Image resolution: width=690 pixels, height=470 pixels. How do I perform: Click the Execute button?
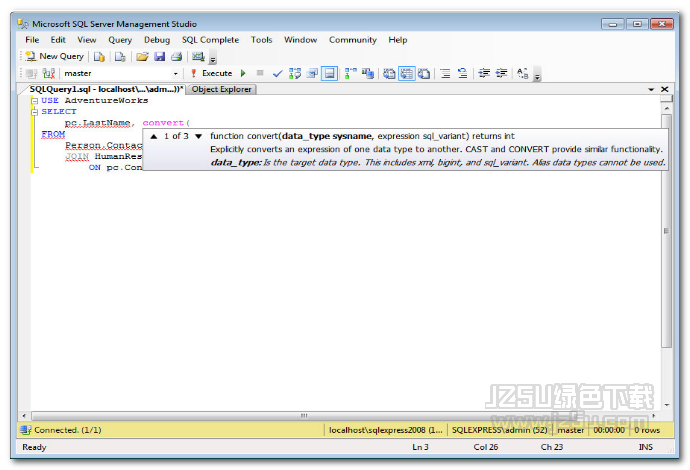point(212,73)
